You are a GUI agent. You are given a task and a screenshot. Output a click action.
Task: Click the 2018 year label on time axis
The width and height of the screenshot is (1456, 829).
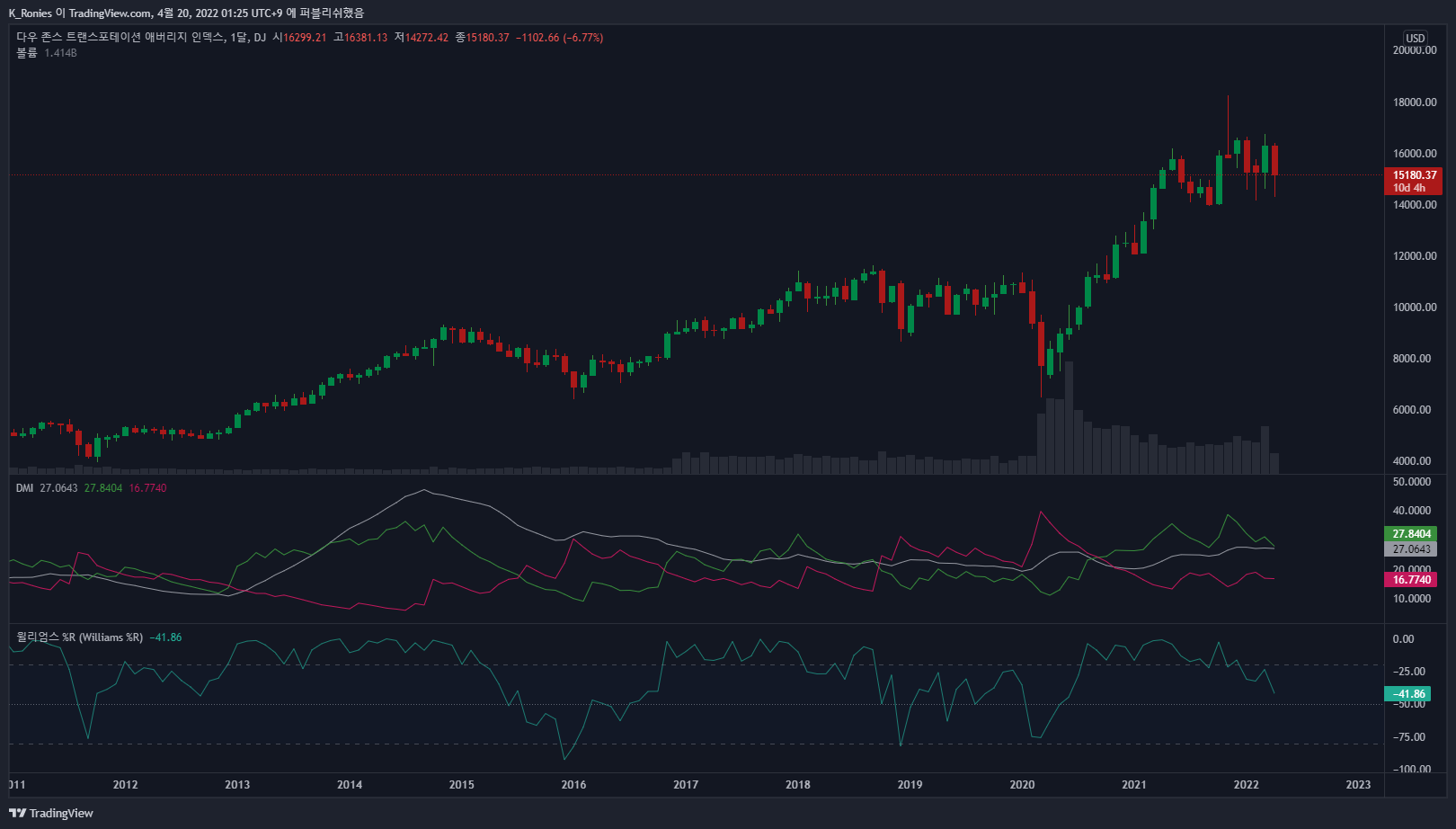click(x=797, y=785)
